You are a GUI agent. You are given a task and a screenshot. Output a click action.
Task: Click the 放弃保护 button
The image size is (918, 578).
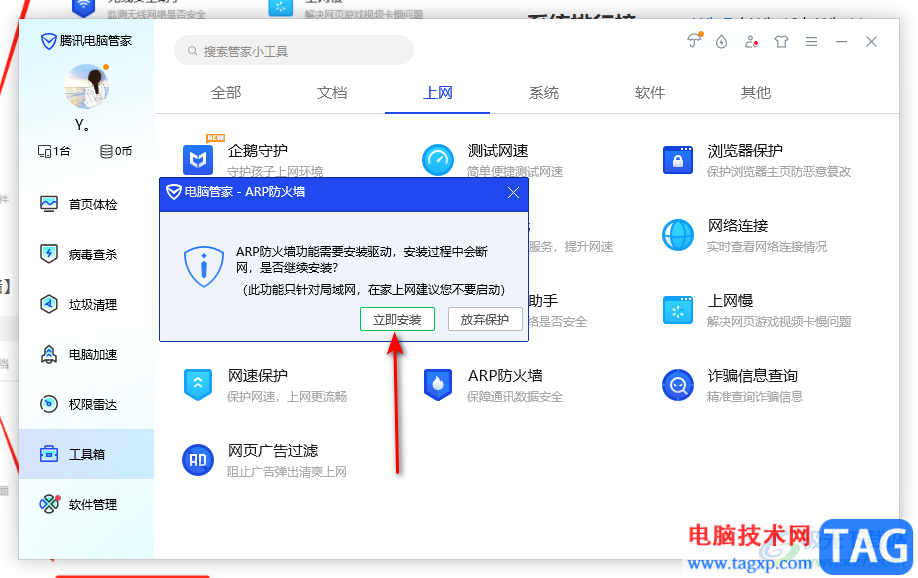[485, 319]
